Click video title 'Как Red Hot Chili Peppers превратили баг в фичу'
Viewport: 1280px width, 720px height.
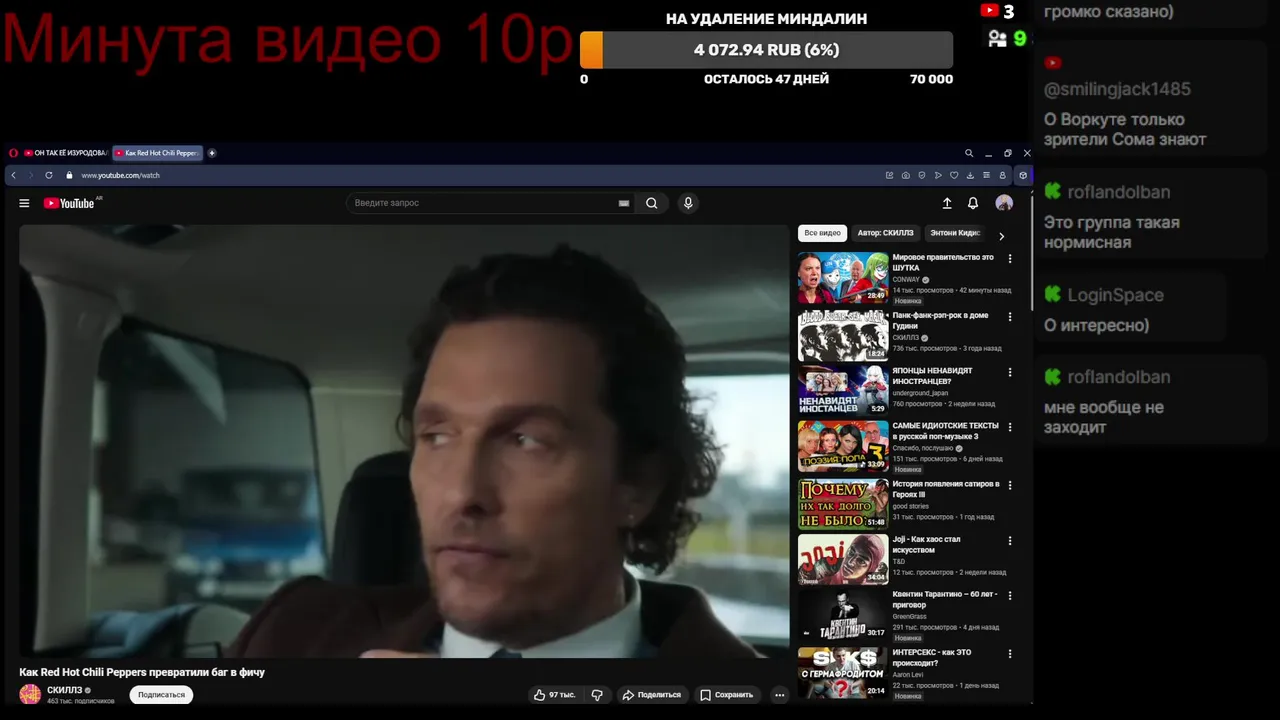pyautogui.click(x=142, y=672)
